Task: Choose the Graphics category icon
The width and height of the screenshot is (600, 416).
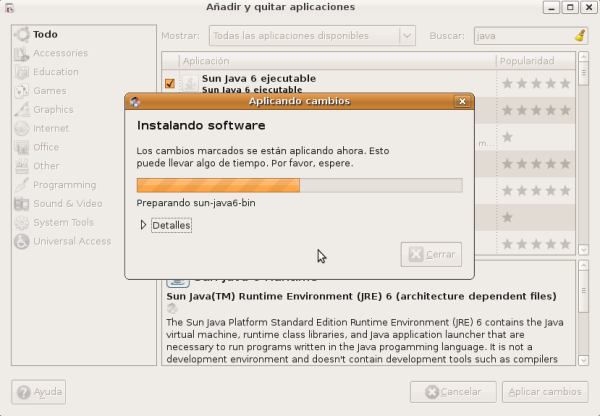Action: point(21,110)
